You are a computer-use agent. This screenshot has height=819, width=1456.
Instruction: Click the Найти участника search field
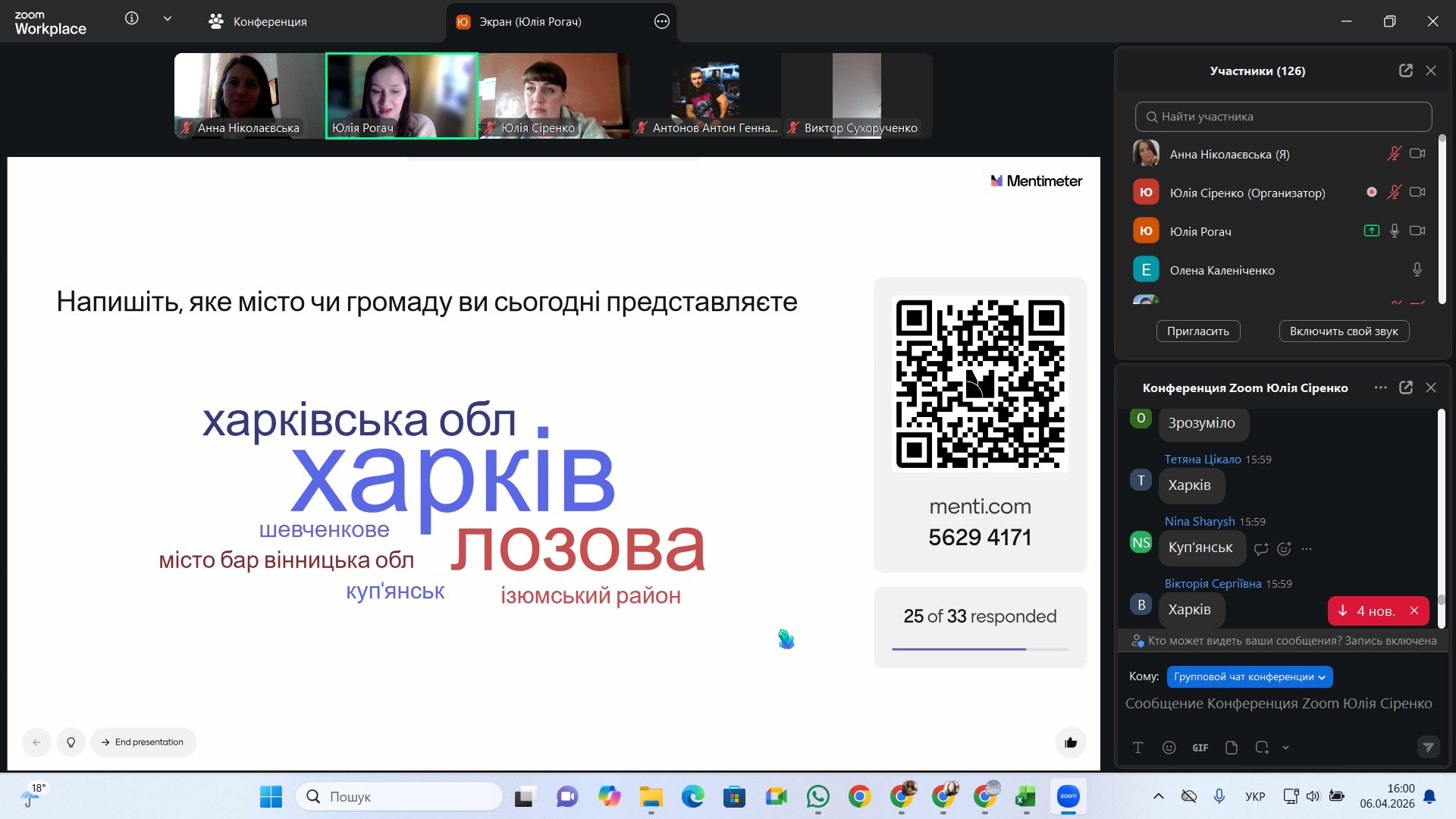tap(1283, 117)
